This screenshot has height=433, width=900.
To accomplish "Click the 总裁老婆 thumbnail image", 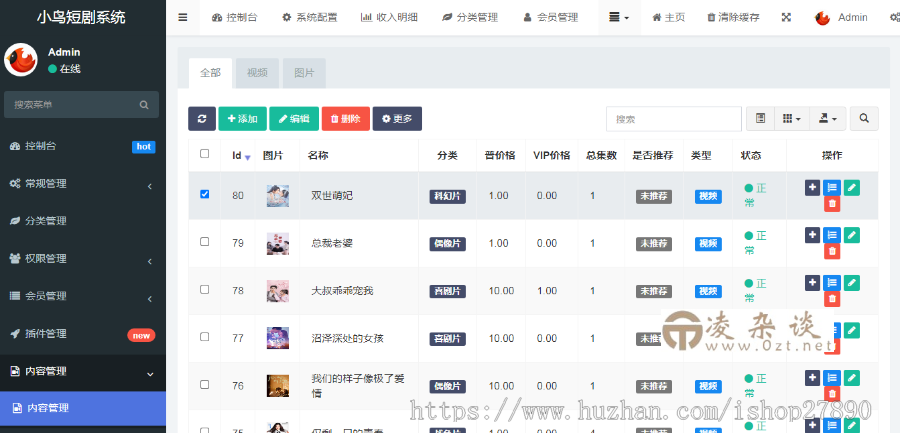I will [x=278, y=243].
